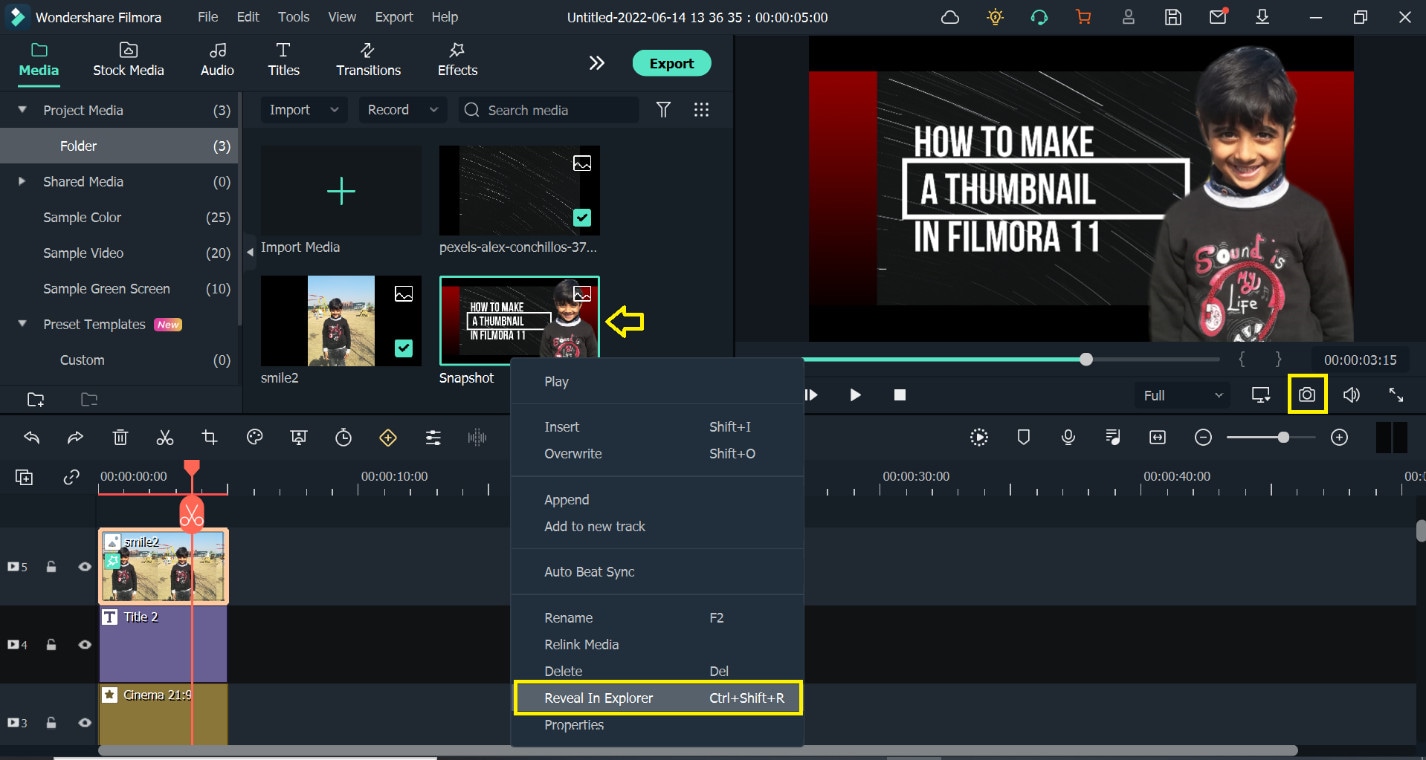Click the volume speaker icon in preview controls
The width and height of the screenshot is (1426, 760).
coord(1351,395)
